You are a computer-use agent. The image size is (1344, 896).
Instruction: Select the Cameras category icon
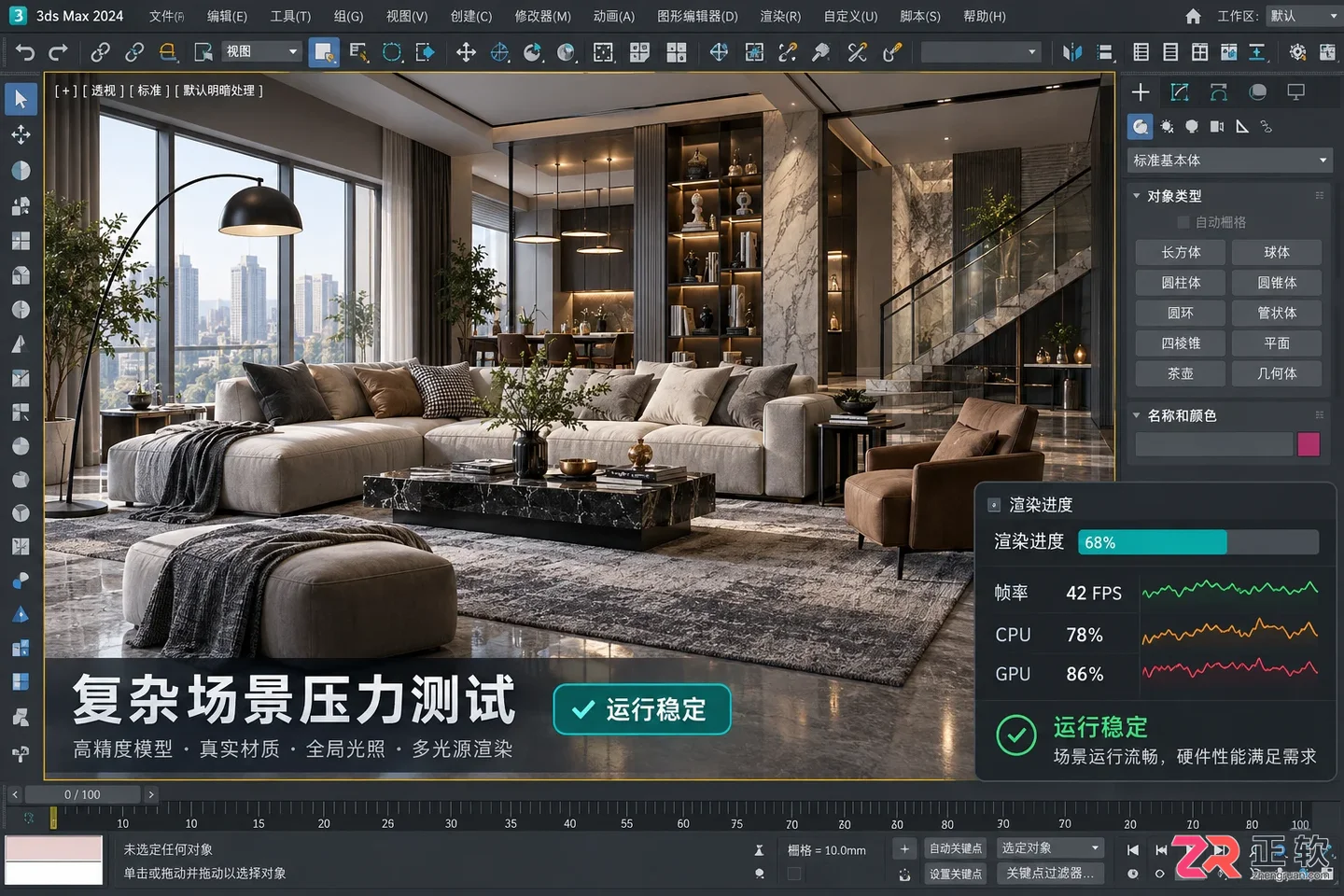pos(1217,126)
